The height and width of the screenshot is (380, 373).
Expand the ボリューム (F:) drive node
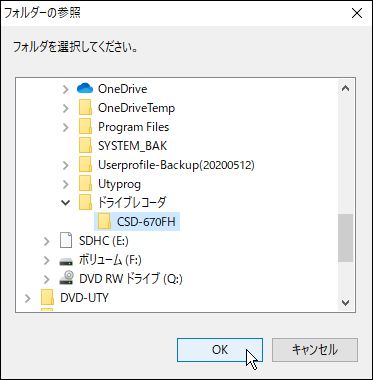click(x=47, y=260)
